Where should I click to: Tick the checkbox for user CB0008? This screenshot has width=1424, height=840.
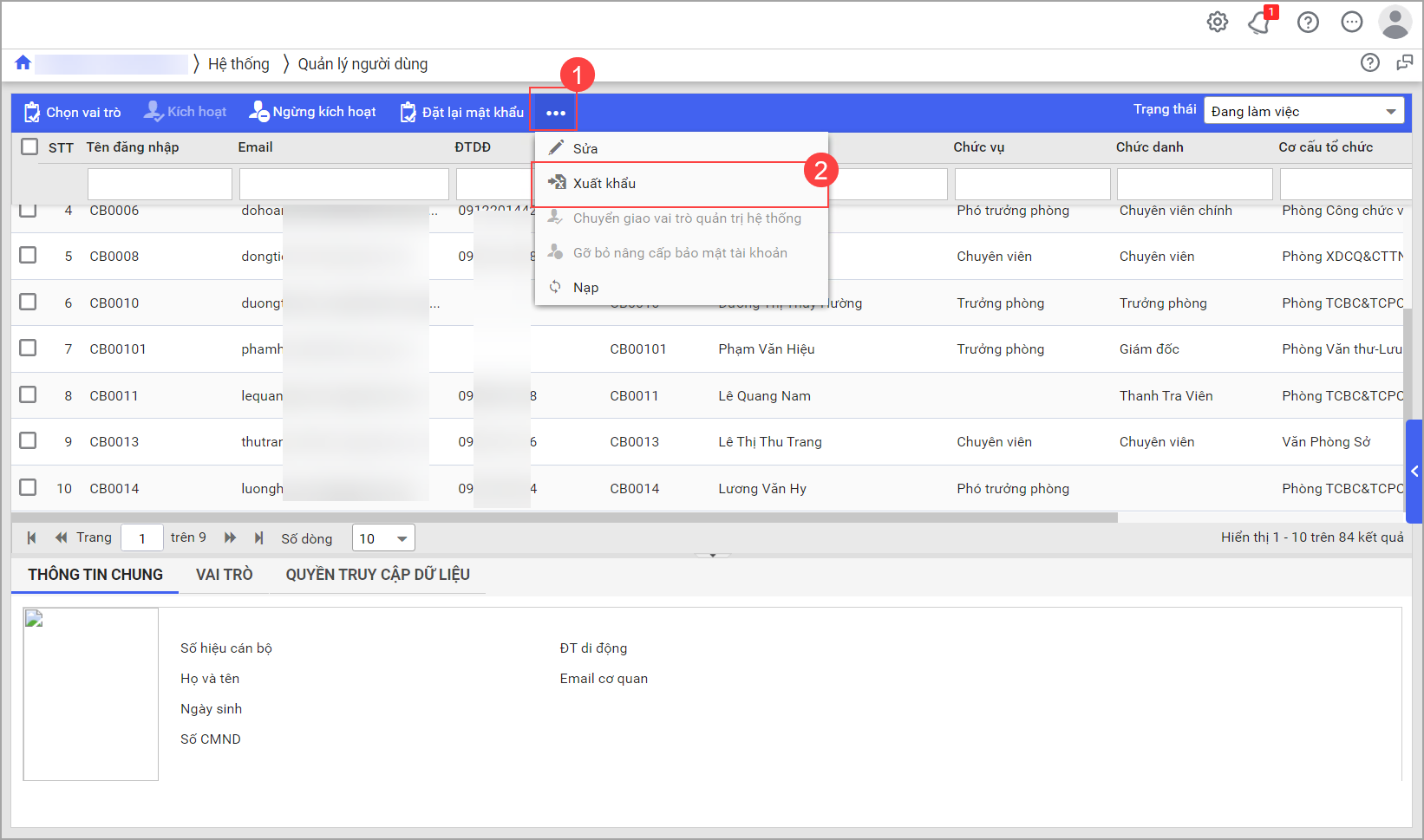coord(29,256)
